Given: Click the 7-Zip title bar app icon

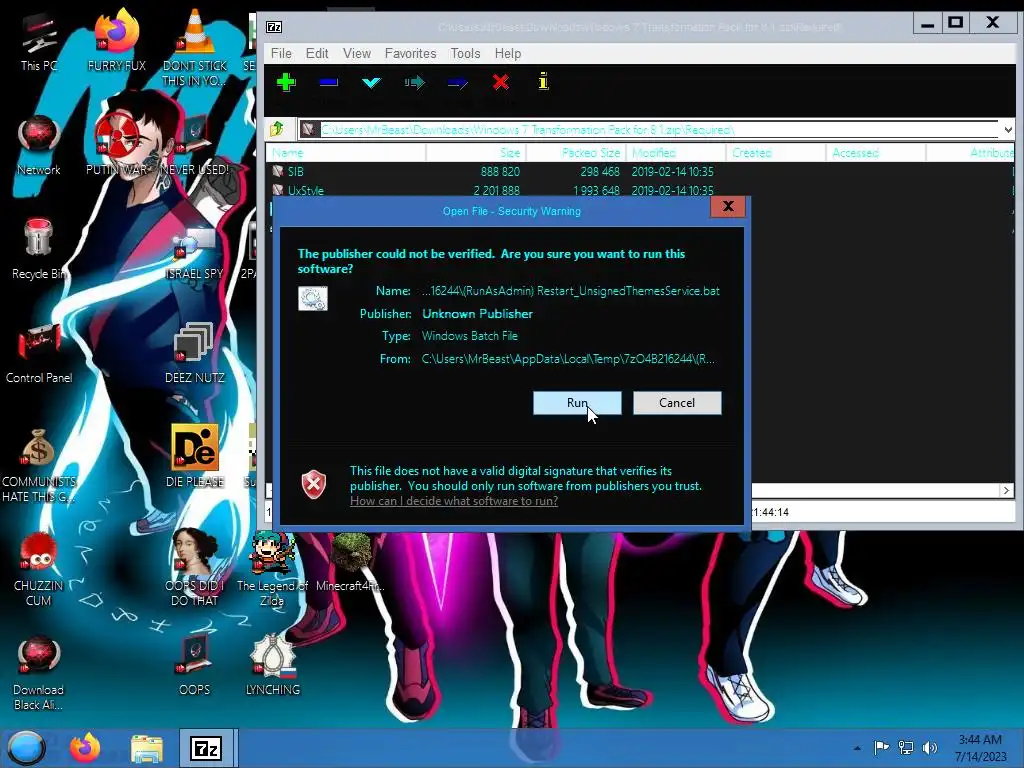Looking at the screenshot, I should 274,26.
